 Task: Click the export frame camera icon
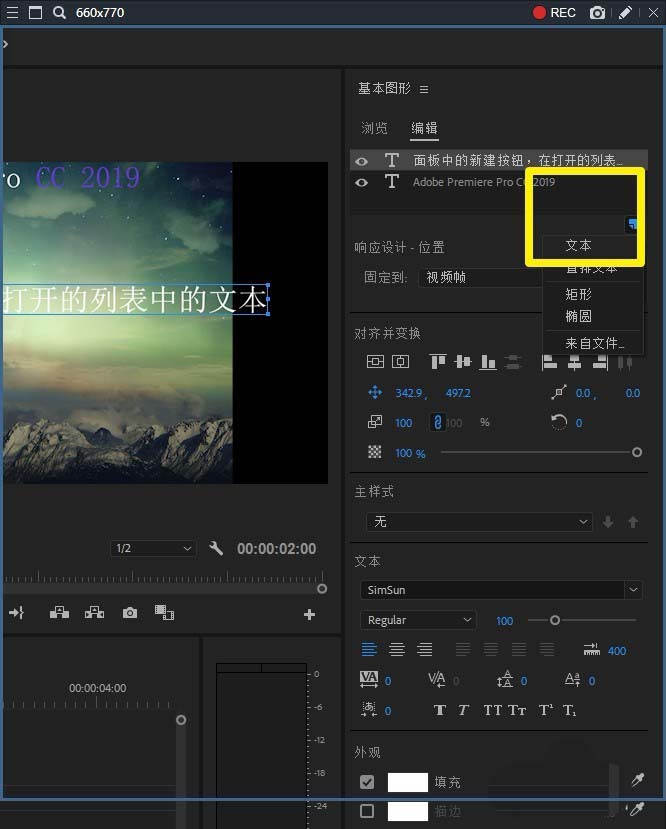130,613
